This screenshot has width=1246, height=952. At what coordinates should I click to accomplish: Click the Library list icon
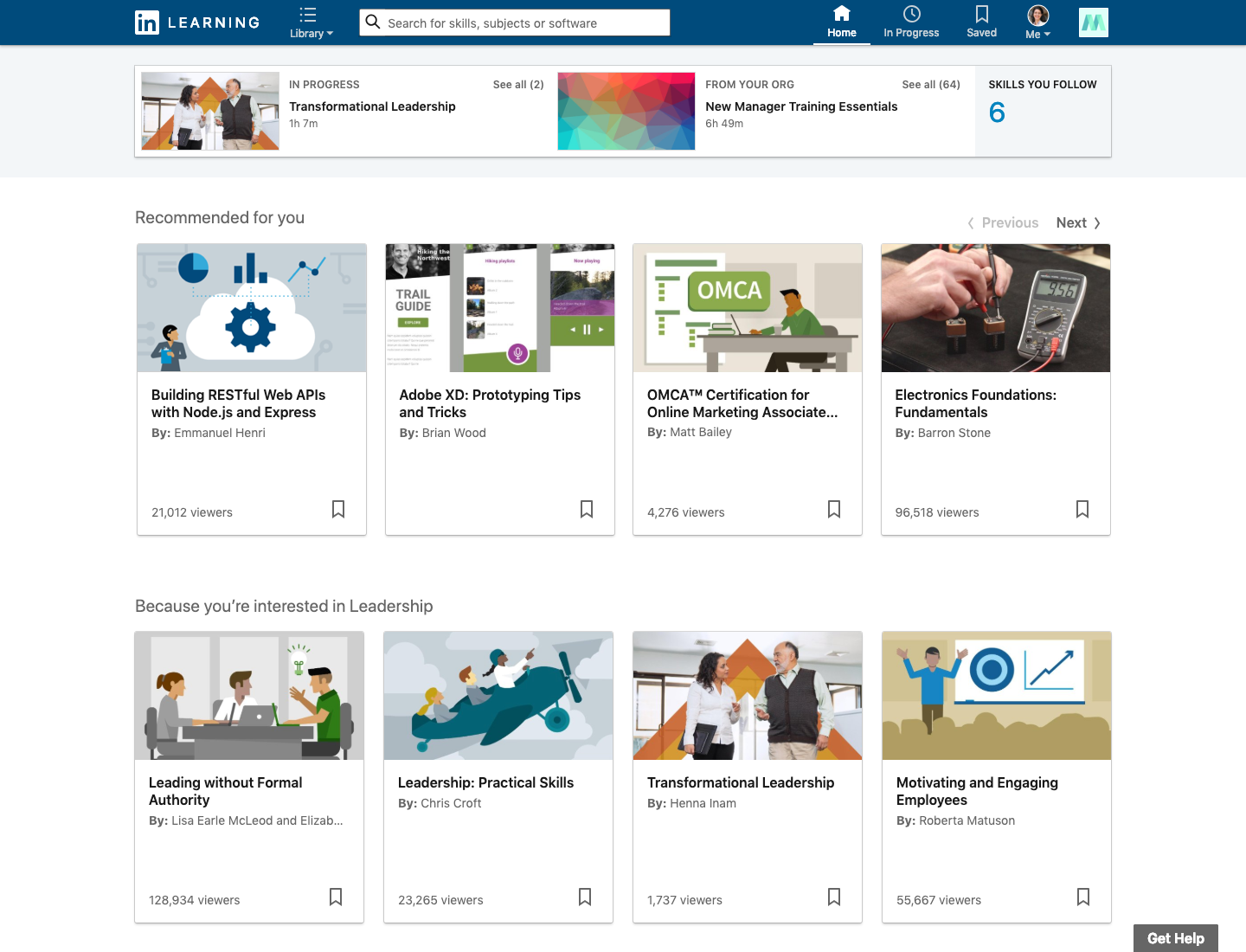click(x=307, y=15)
